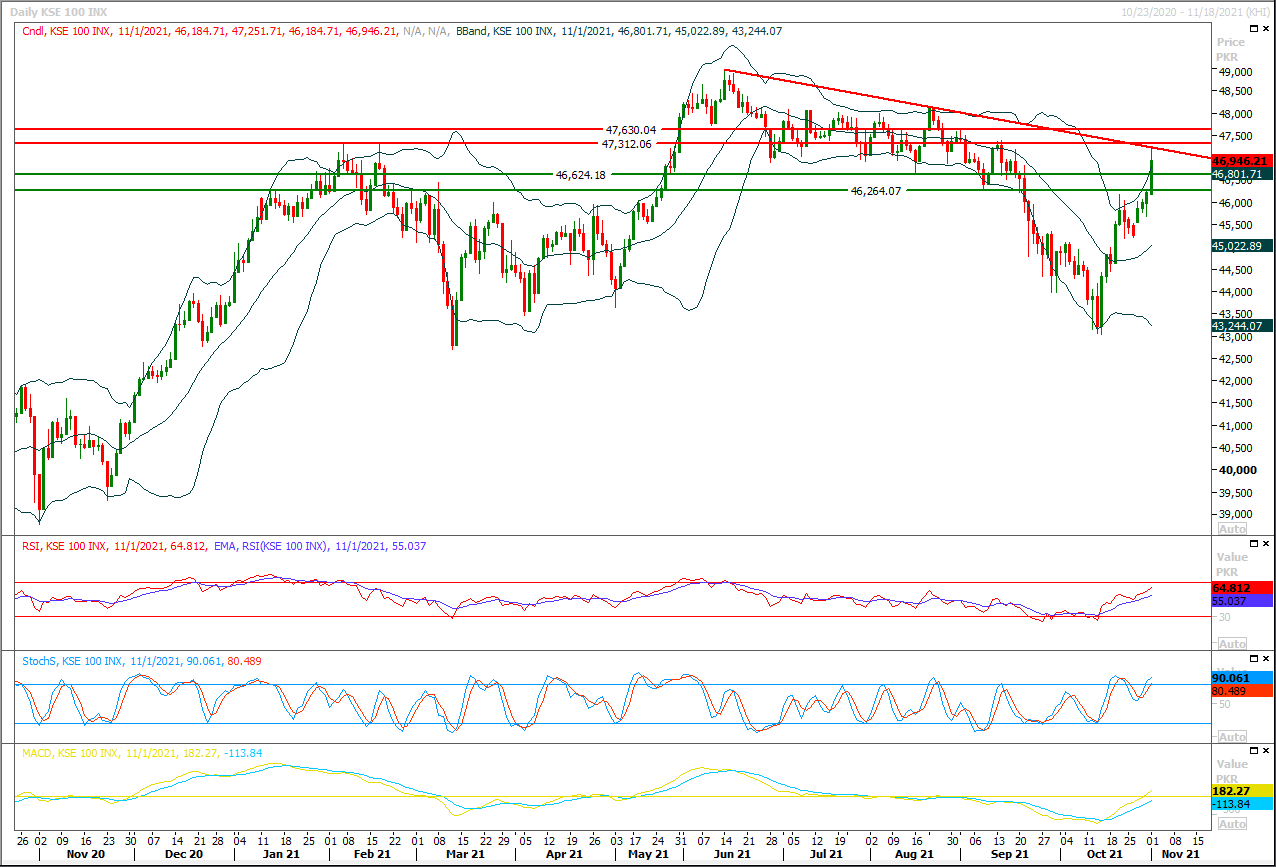
Task: Maximize the StochS indicator panel
Action: [x=1253, y=659]
